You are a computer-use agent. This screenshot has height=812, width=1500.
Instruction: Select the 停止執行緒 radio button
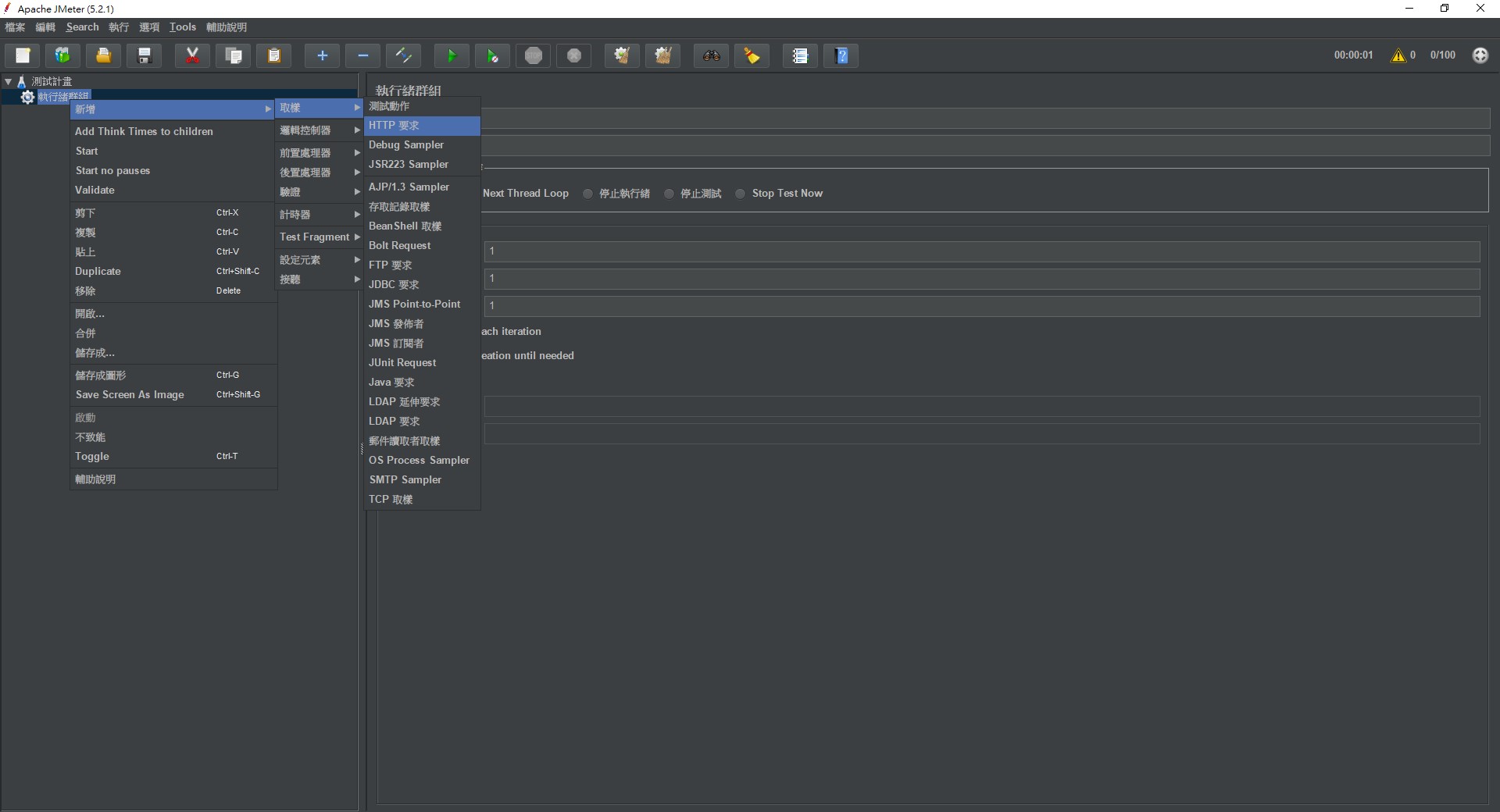[587, 194]
